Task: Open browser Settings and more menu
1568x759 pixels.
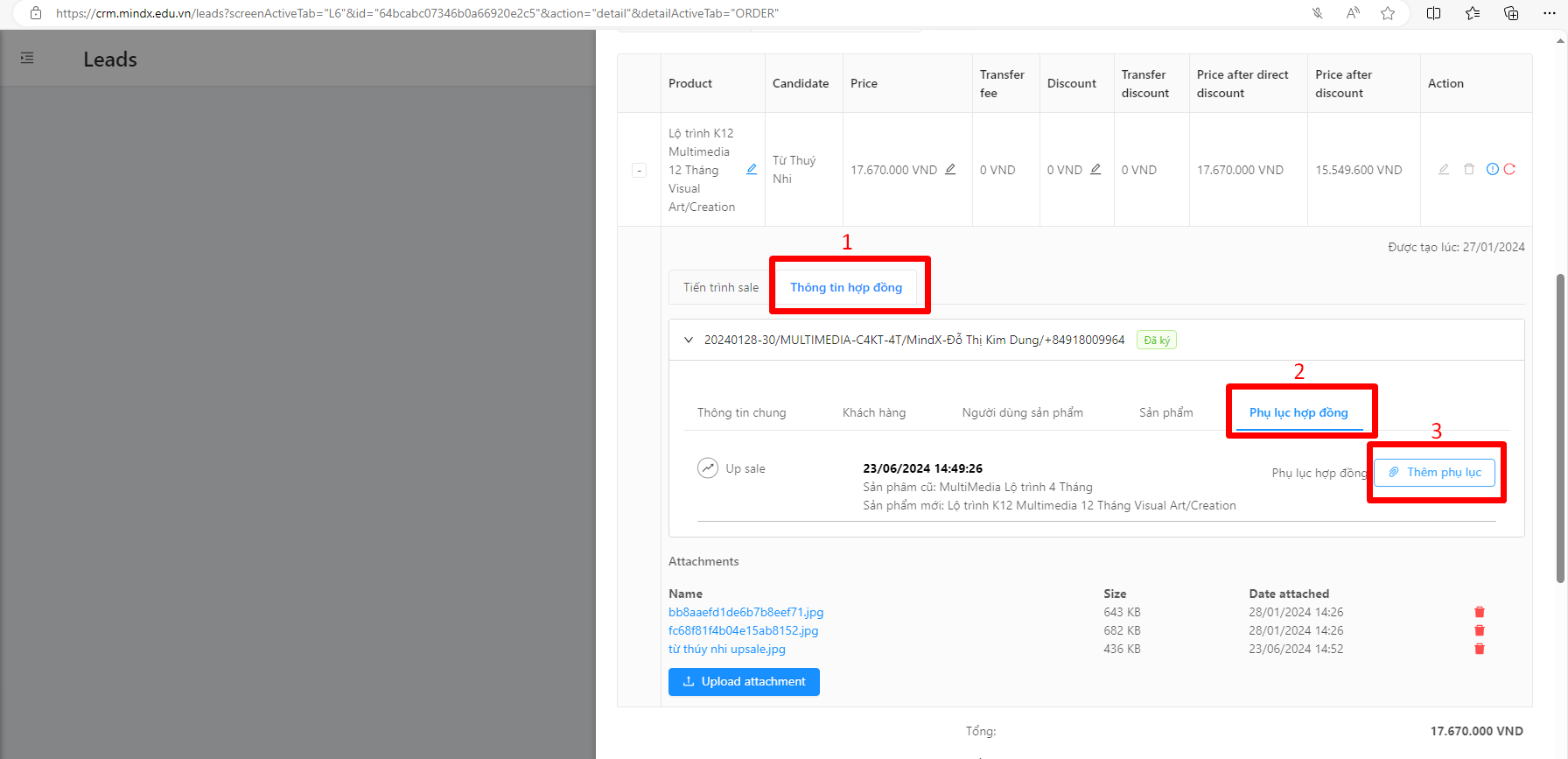Action: (1549, 13)
